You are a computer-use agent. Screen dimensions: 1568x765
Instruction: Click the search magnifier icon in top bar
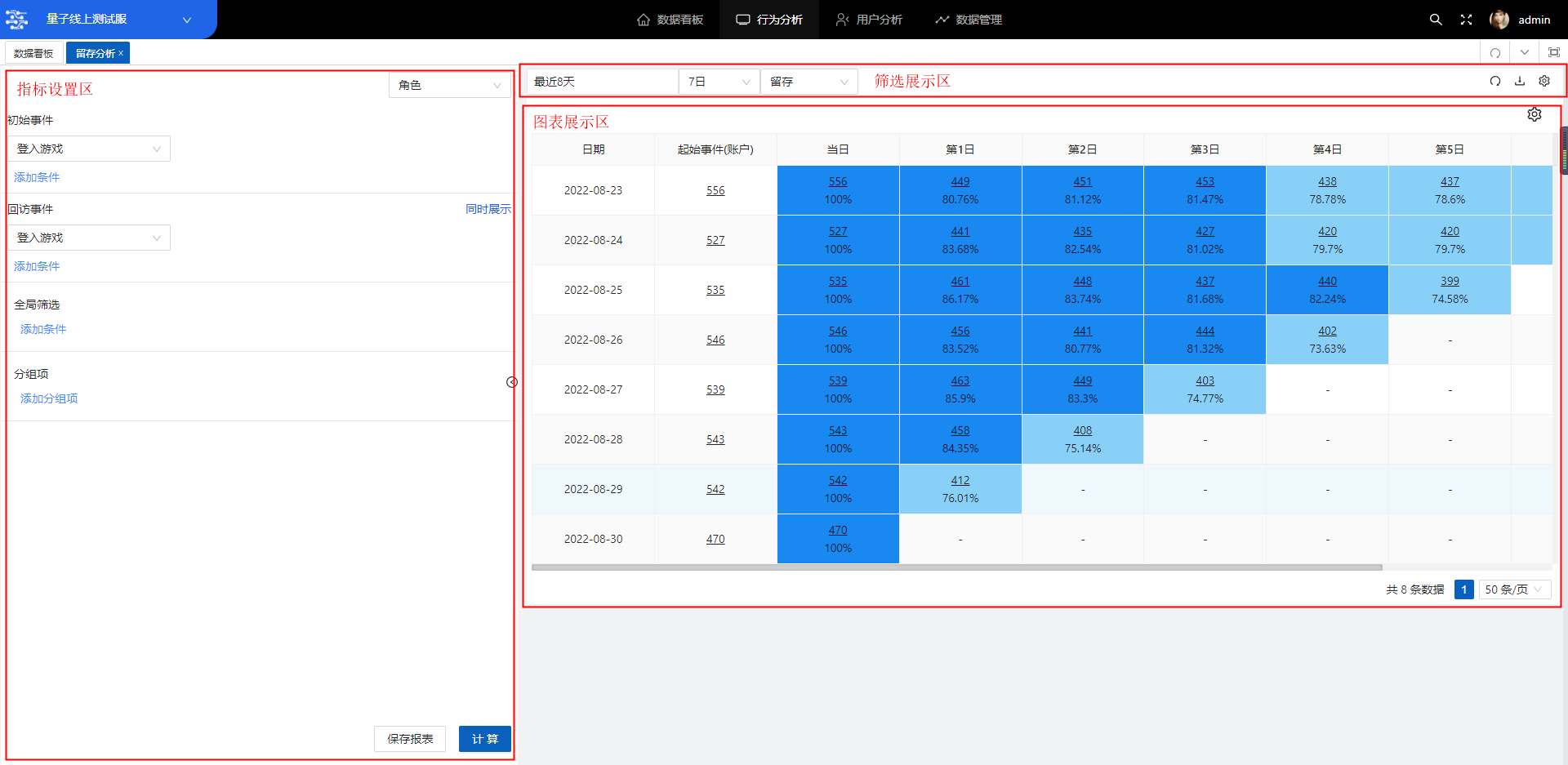1435,20
